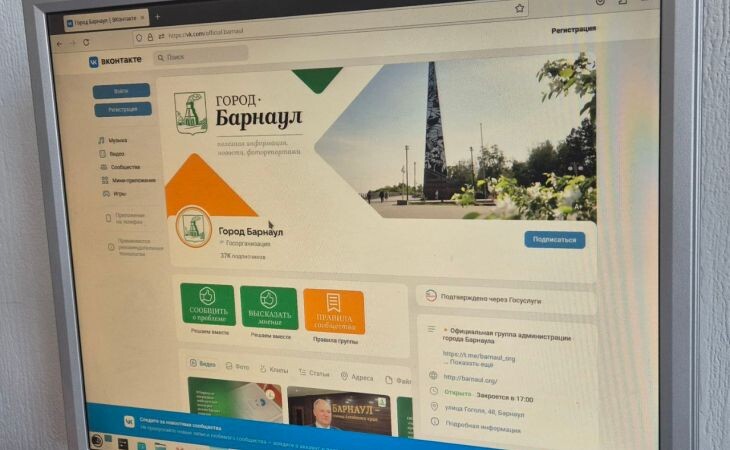Click the 'Город Барнаул' community name
The height and width of the screenshot is (450, 730).
click(250, 231)
